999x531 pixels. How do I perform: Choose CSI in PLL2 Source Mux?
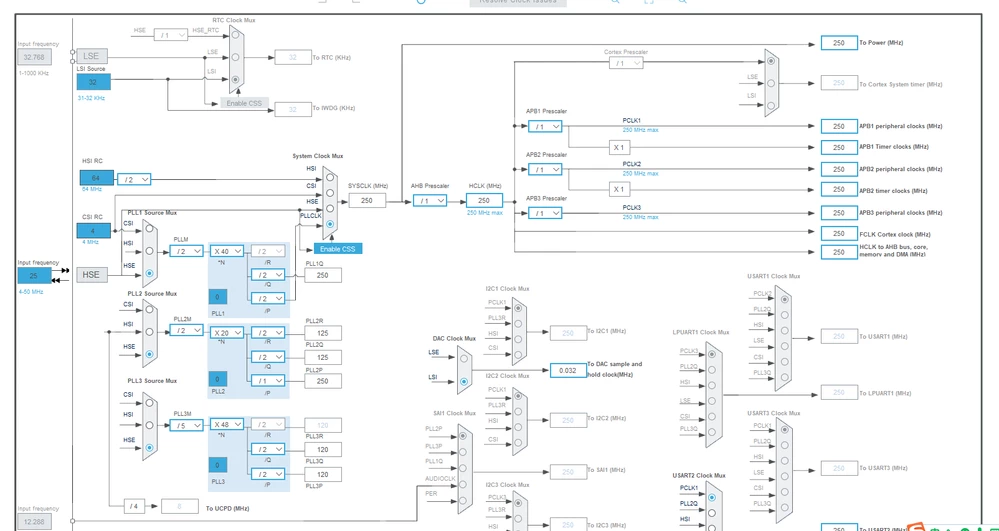click(x=149, y=310)
